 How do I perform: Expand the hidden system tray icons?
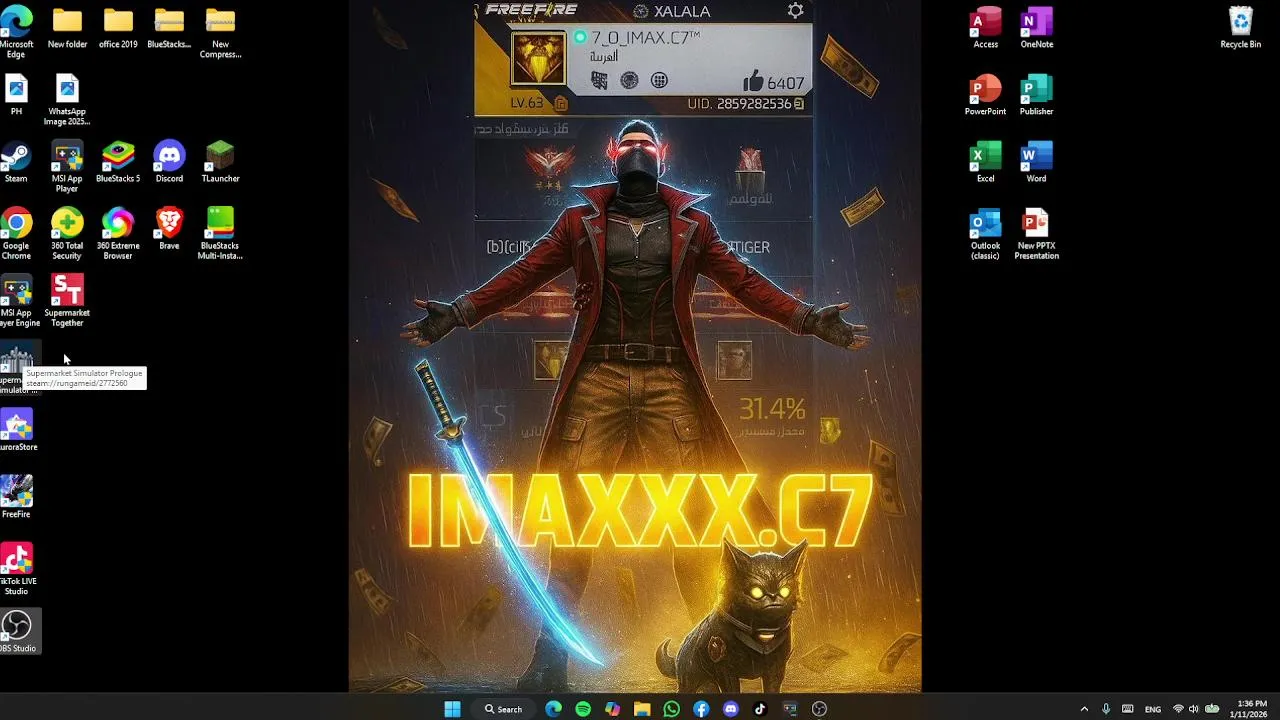(x=1084, y=709)
